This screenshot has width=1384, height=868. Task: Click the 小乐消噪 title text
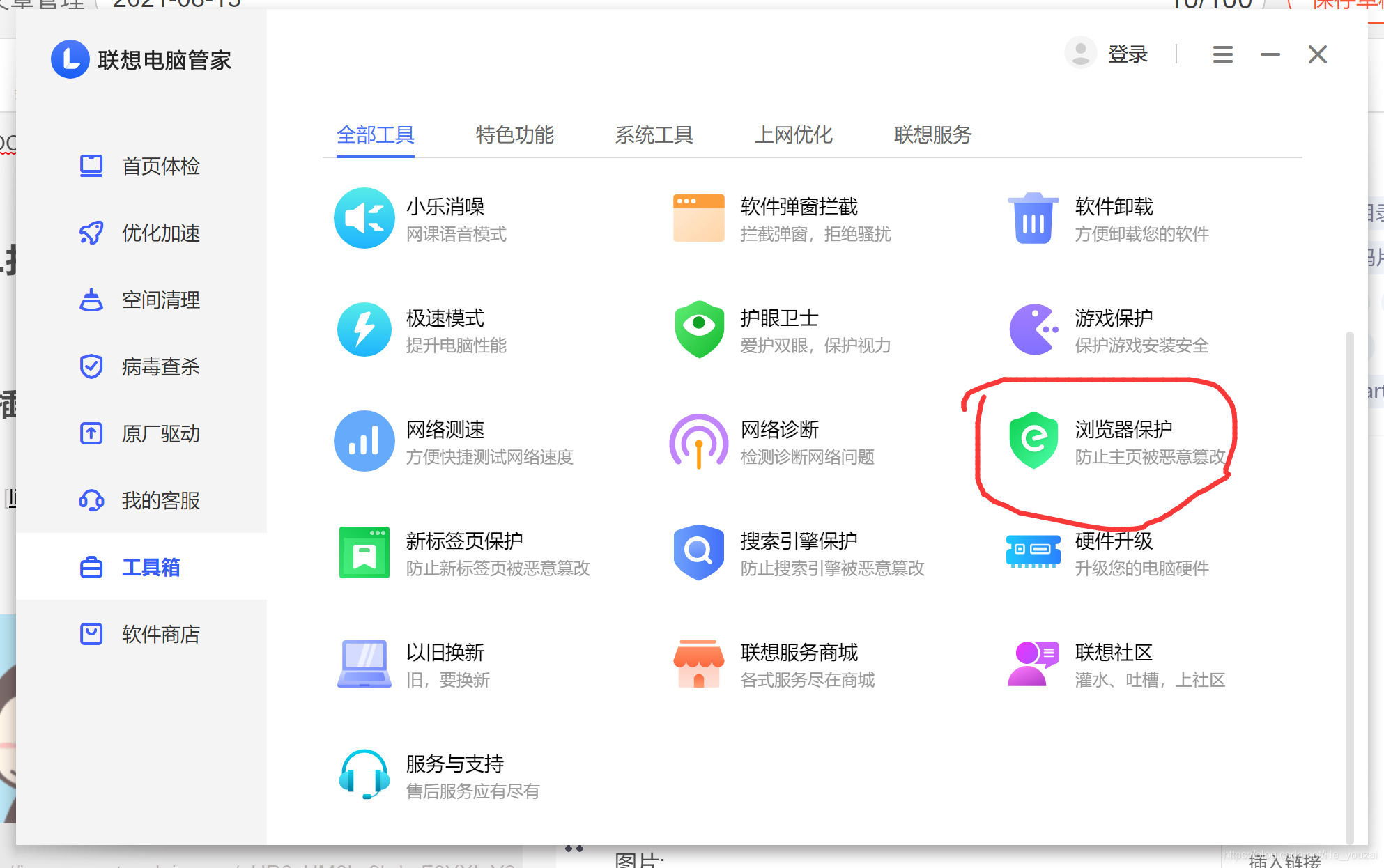point(445,207)
